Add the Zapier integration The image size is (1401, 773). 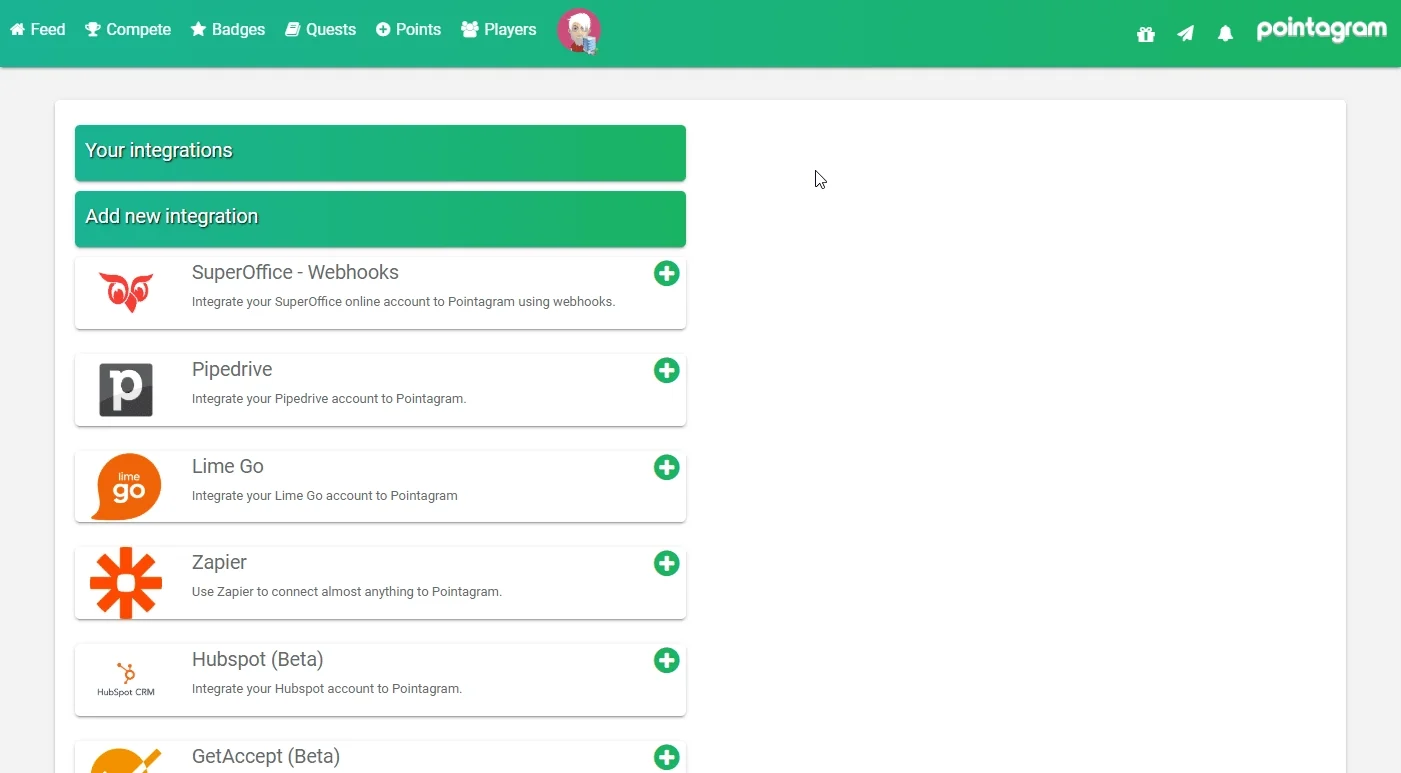pos(666,564)
